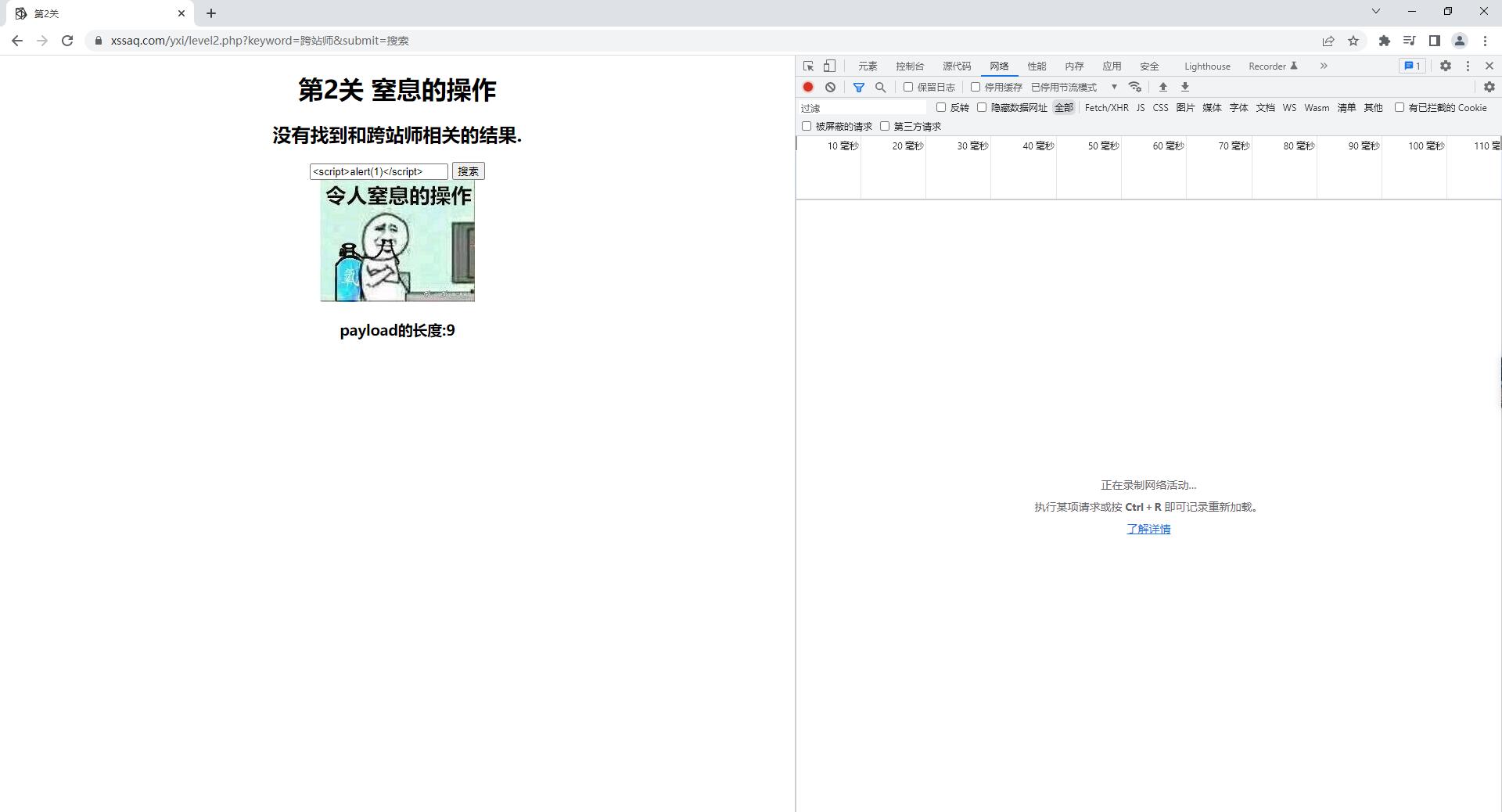The height and width of the screenshot is (812, 1502).
Task: Open the Chrome profile avatar
Action: coord(1460,41)
